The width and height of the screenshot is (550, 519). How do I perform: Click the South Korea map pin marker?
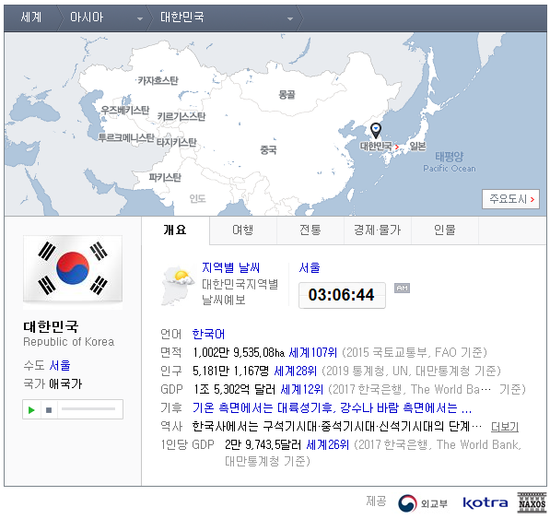click(x=376, y=131)
